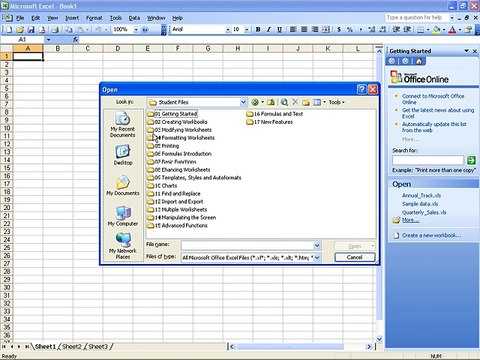Image resolution: width=480 pixels, height=360 pixels.
Task: Click Connect to Microsoft Office Online link
Action: point(433,99)
